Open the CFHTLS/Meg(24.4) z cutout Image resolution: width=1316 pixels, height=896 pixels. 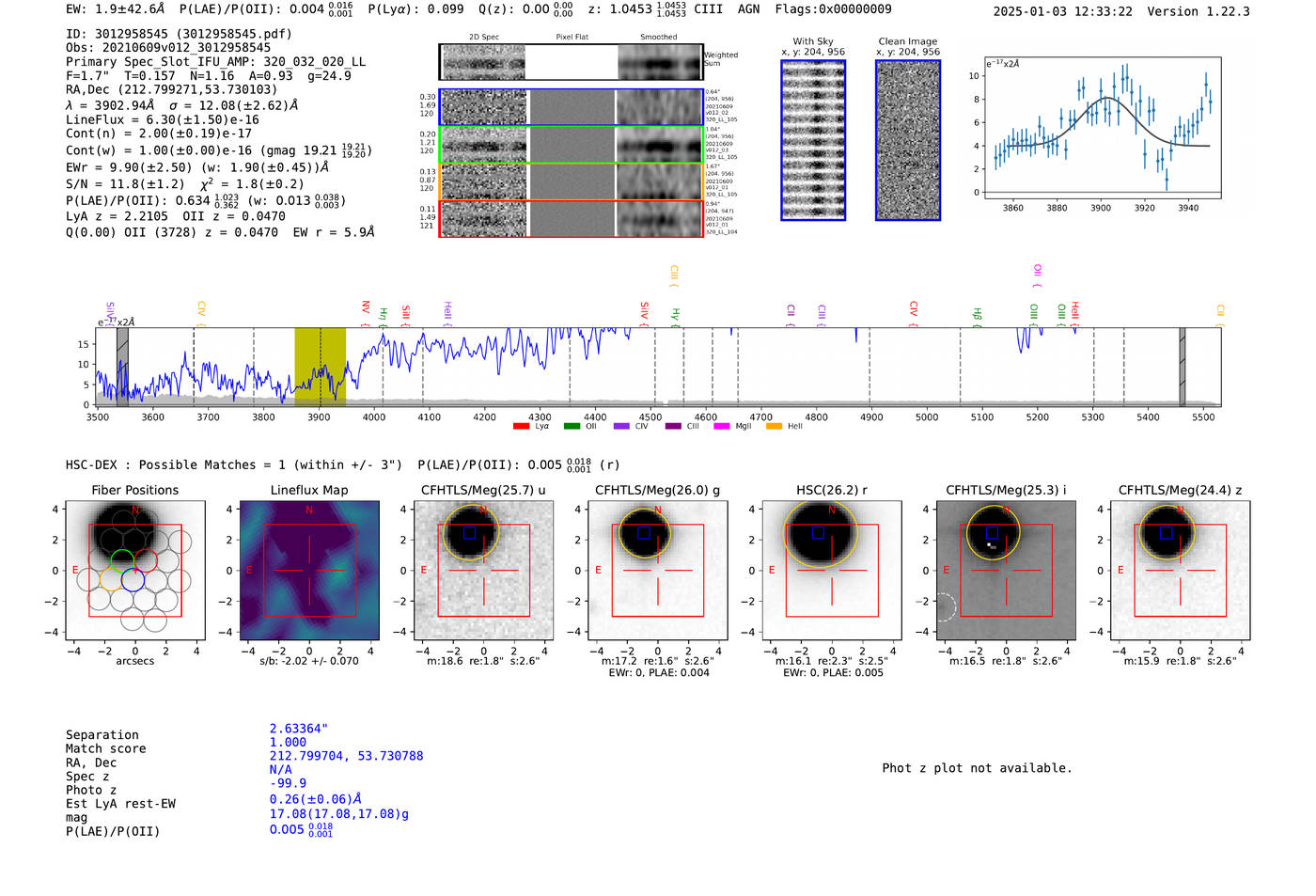[1181, 571]
